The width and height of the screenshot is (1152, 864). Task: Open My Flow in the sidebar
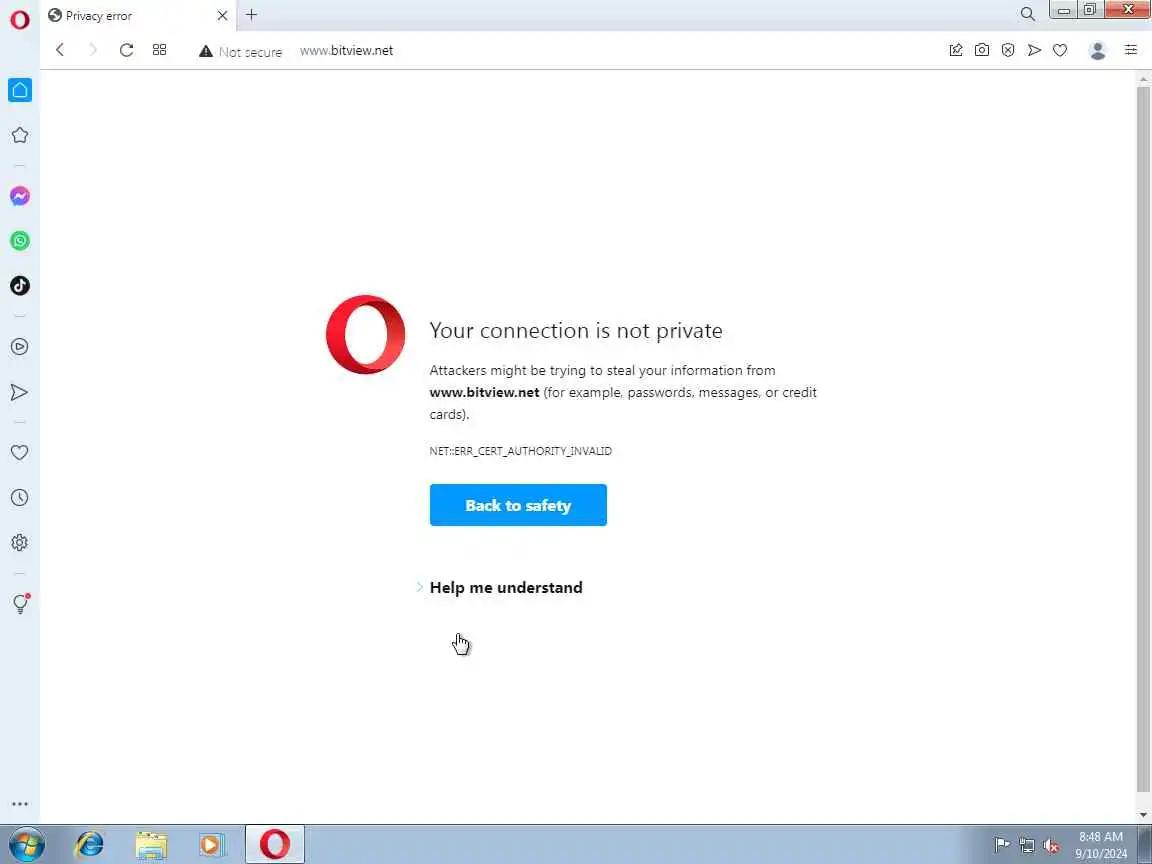click(x=20, y=392)
